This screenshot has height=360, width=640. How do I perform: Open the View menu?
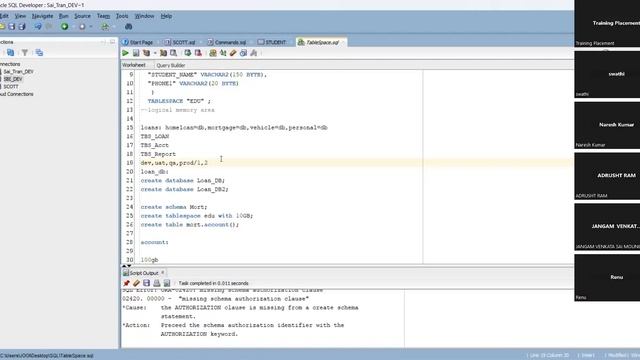point(20,16)
